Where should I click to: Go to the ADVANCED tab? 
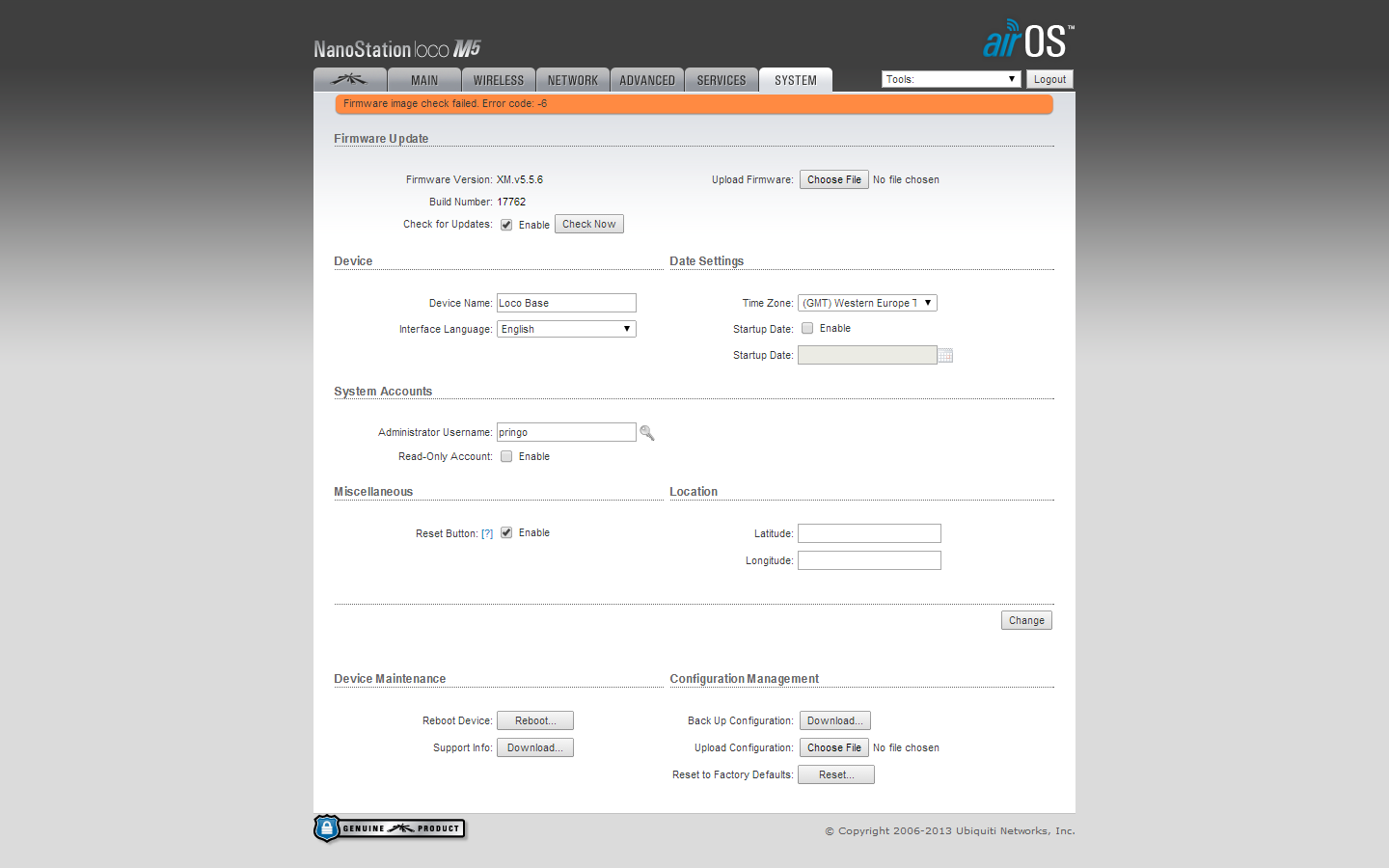pyautogui.click(x=647, y=80)
